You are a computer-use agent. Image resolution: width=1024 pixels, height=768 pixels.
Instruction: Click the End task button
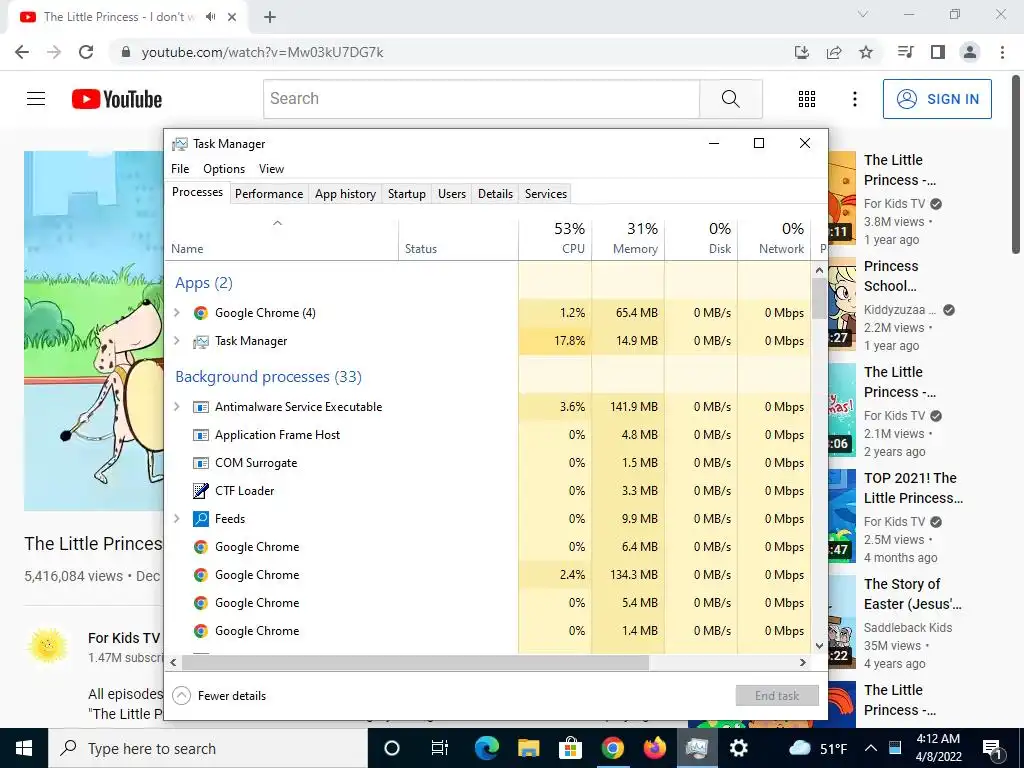tap(777, 696)
